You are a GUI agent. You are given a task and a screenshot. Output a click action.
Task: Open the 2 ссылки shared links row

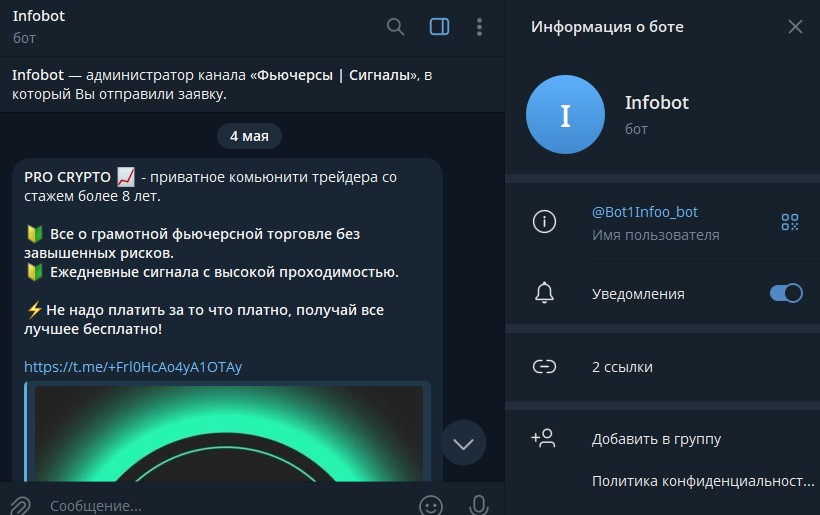[x=663, y=367]
